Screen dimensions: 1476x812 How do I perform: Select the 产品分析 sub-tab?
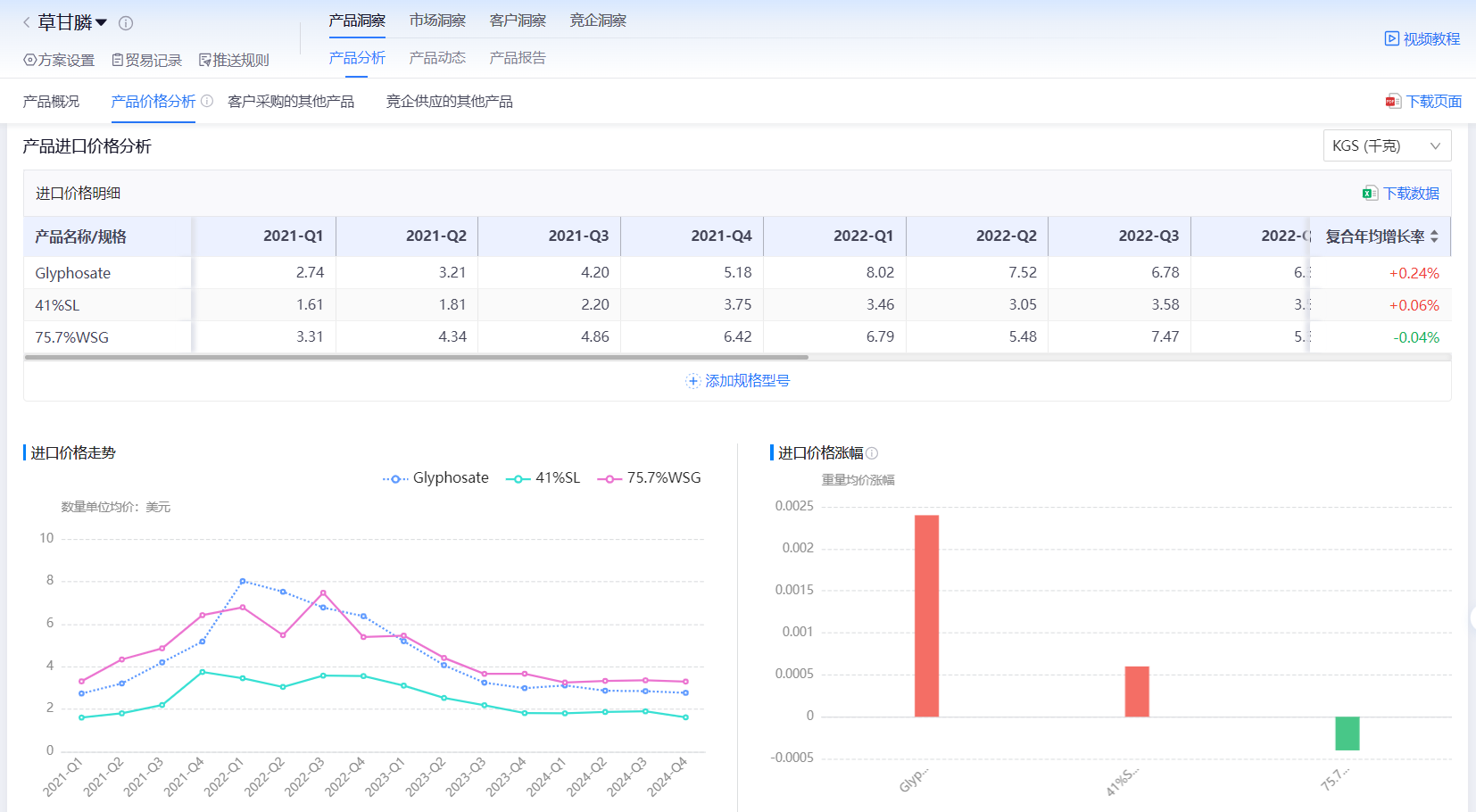[x=357, y=58]
